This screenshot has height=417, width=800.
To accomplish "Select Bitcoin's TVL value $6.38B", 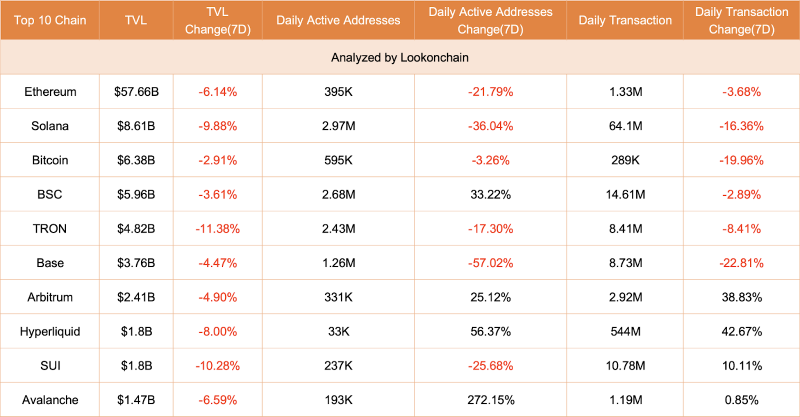I will [136, 160].
